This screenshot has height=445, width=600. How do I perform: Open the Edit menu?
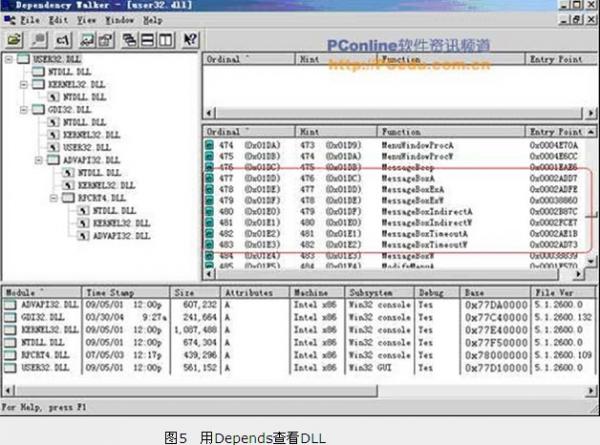[x=58, y=20]
